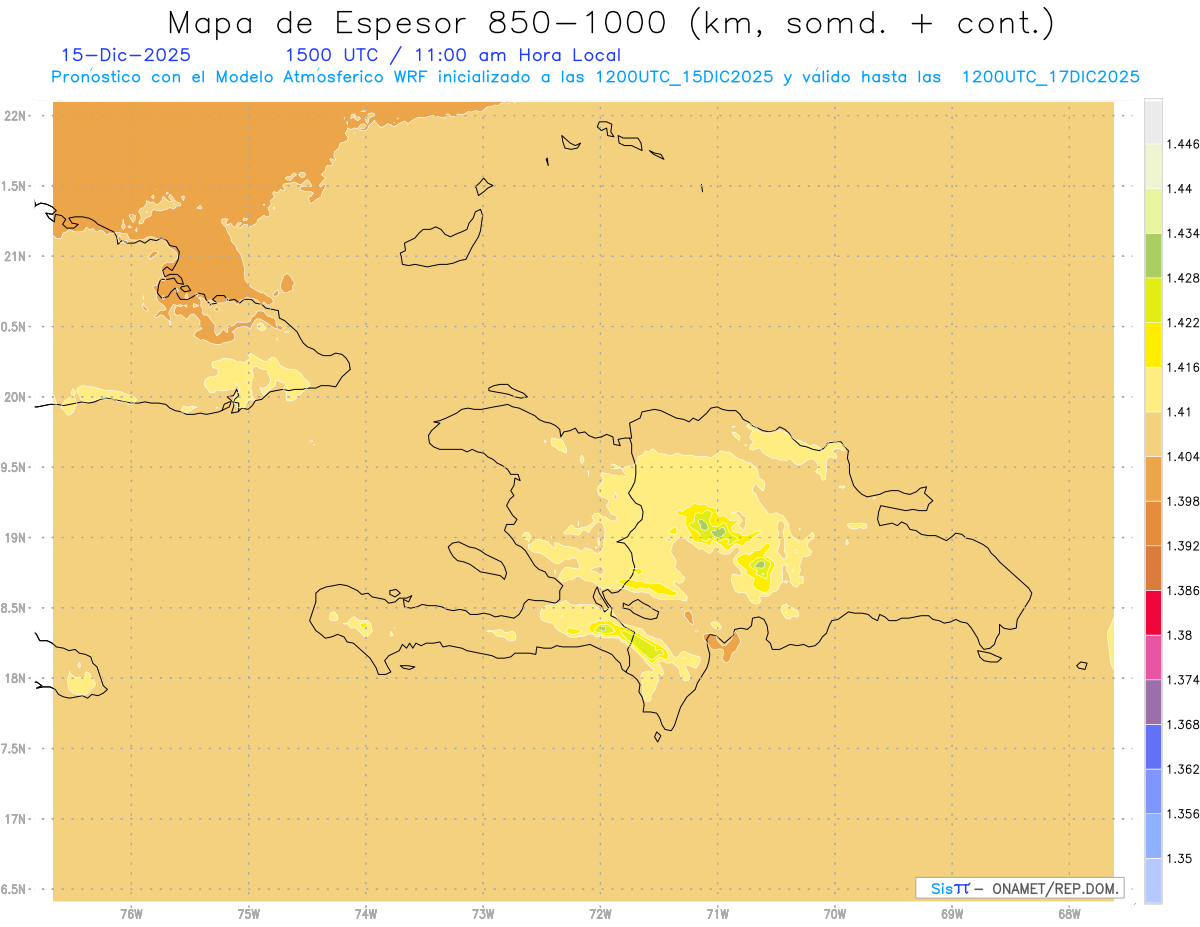1200x927 pixels.
Task: Pick the orange colorbar segment between 1.398 and 1.404
Action: click(1153, 478)
